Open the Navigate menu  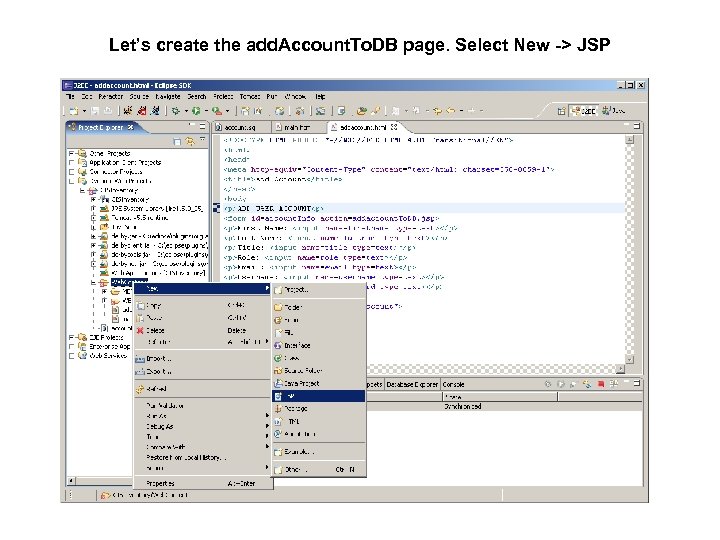(168, 96)
